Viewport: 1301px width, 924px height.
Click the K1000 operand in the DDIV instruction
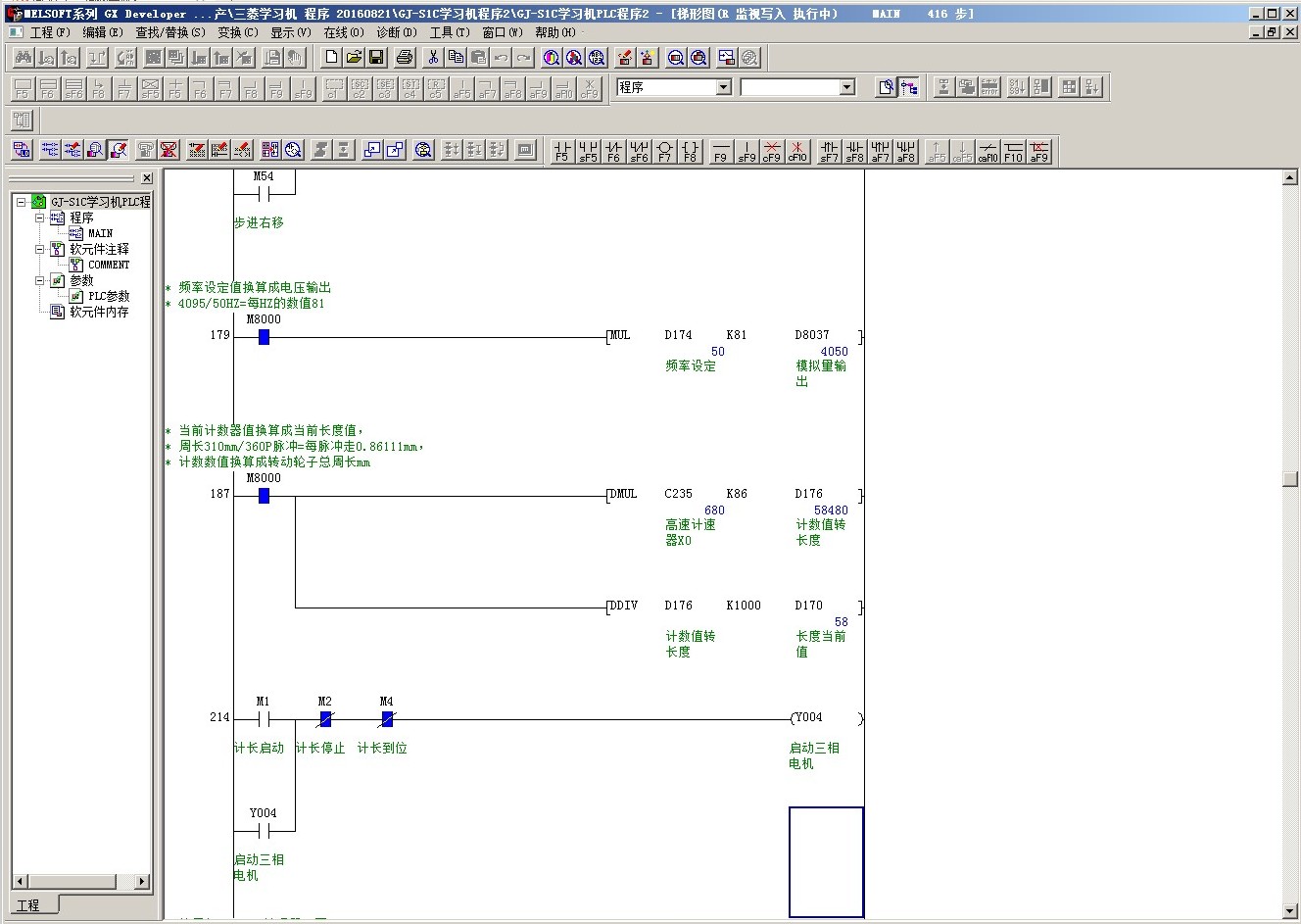point(744,606)
